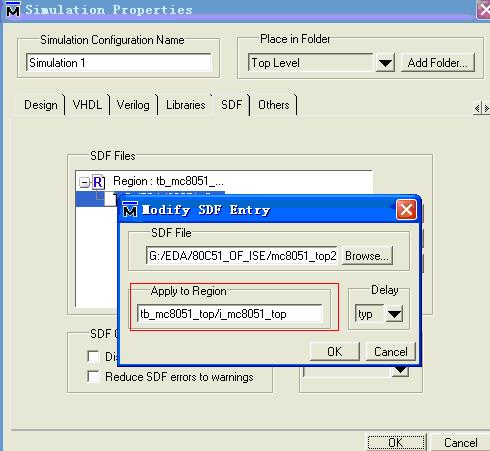Toggle Reduce SDF errors to warnings checkbox
Viewport: 490px width, 451px height.
coord(93,377)
